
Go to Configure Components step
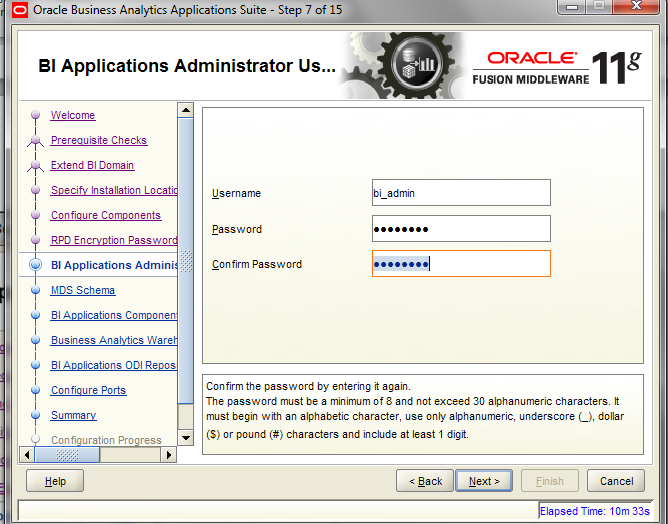(x=106, y=215)
